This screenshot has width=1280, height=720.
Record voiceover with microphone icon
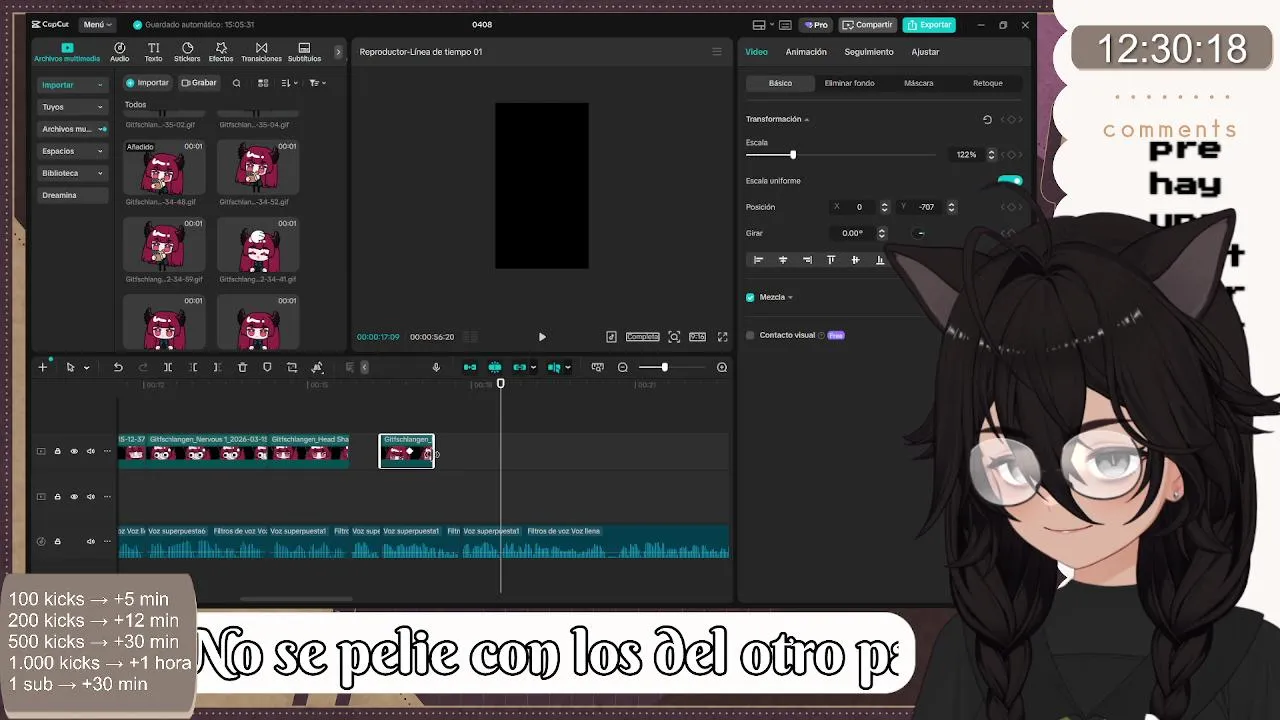[x=436, y=367]
